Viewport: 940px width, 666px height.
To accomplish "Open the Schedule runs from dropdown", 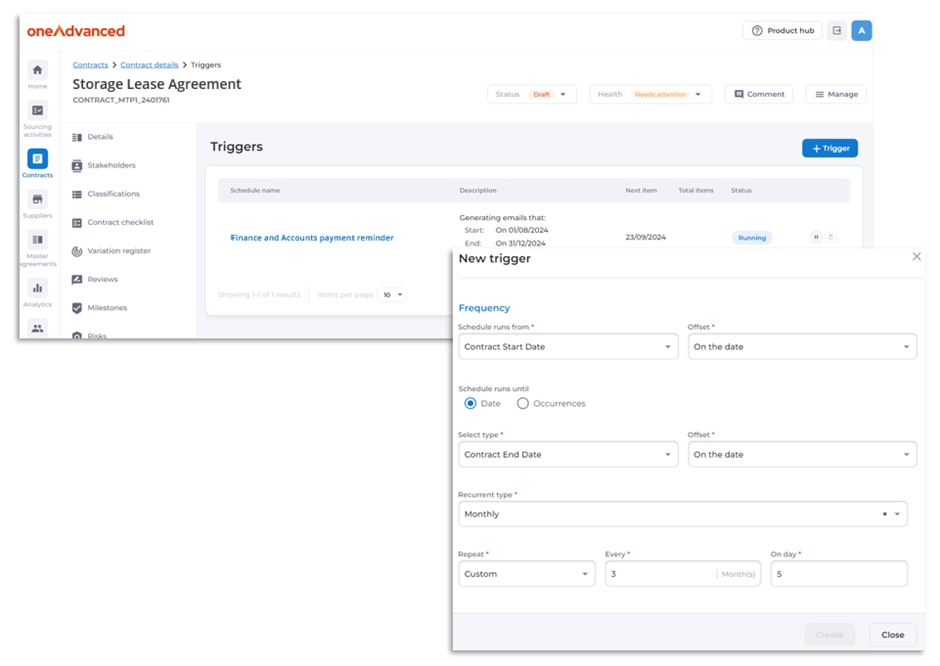I will point(568,346).
